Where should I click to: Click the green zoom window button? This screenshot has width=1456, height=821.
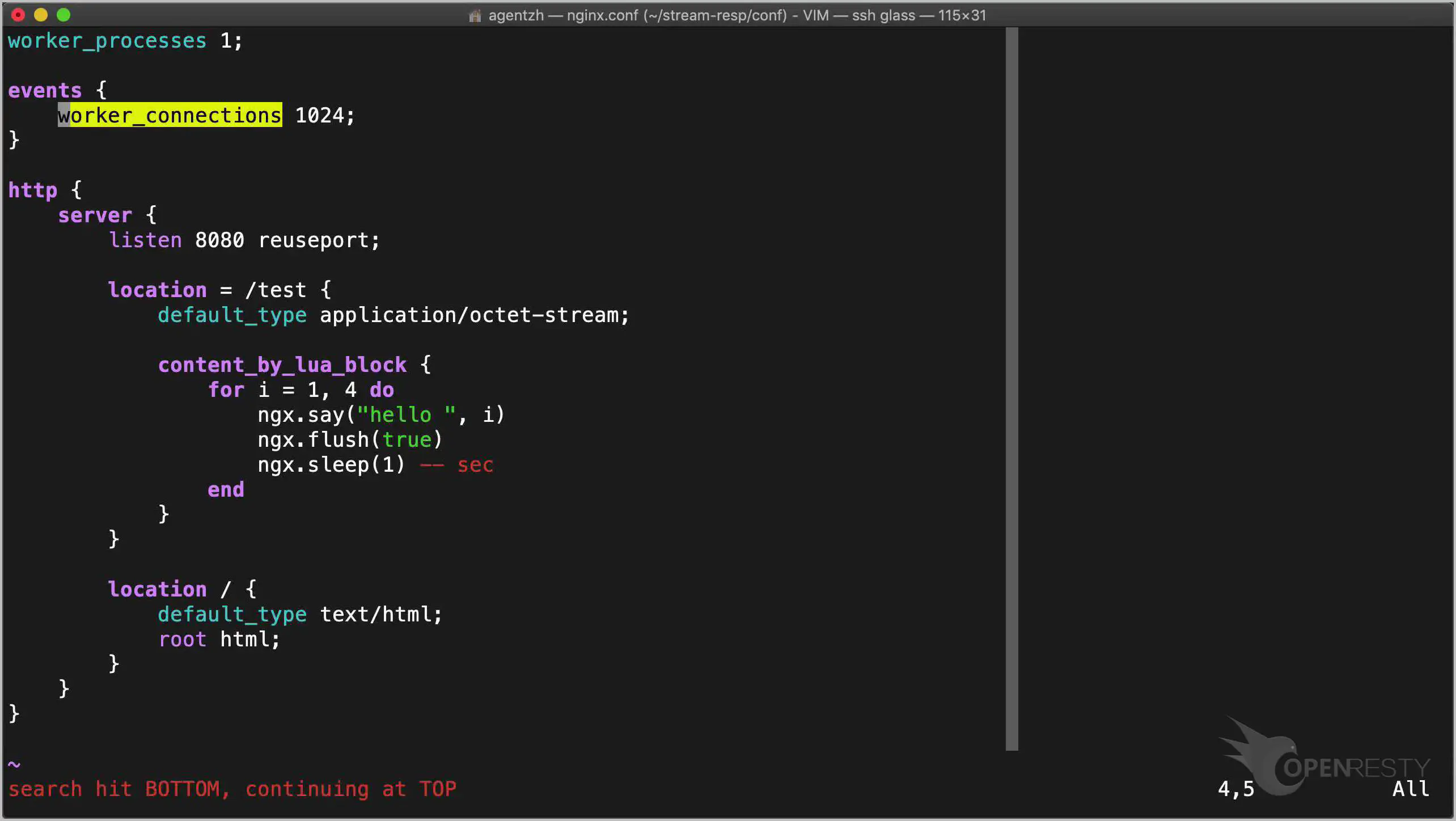[x=64, y=15]
